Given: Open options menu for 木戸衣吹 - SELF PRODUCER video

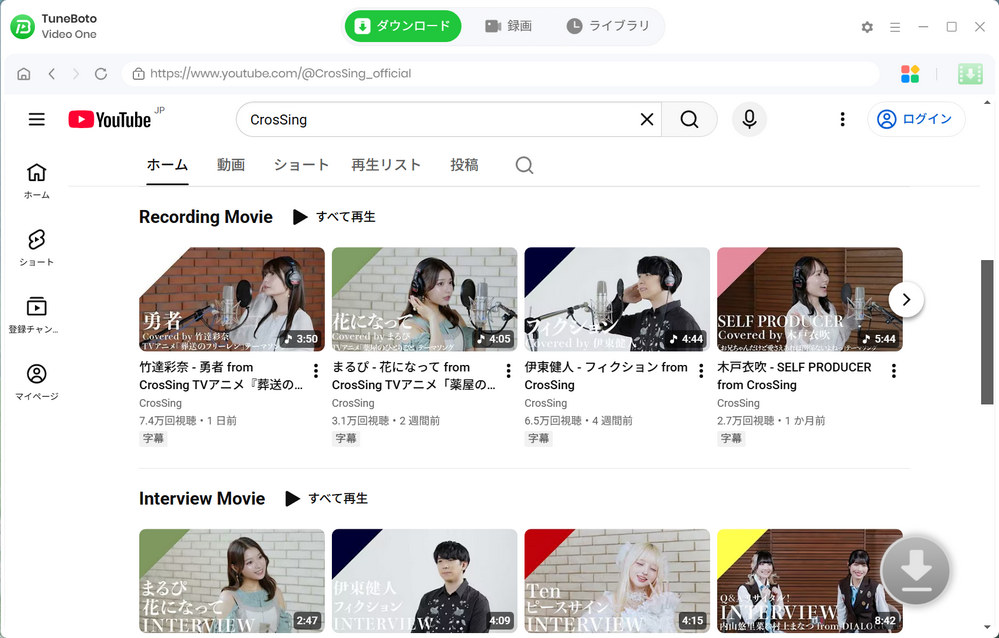Looking at the screenshot, I should (x=894, y=371).
